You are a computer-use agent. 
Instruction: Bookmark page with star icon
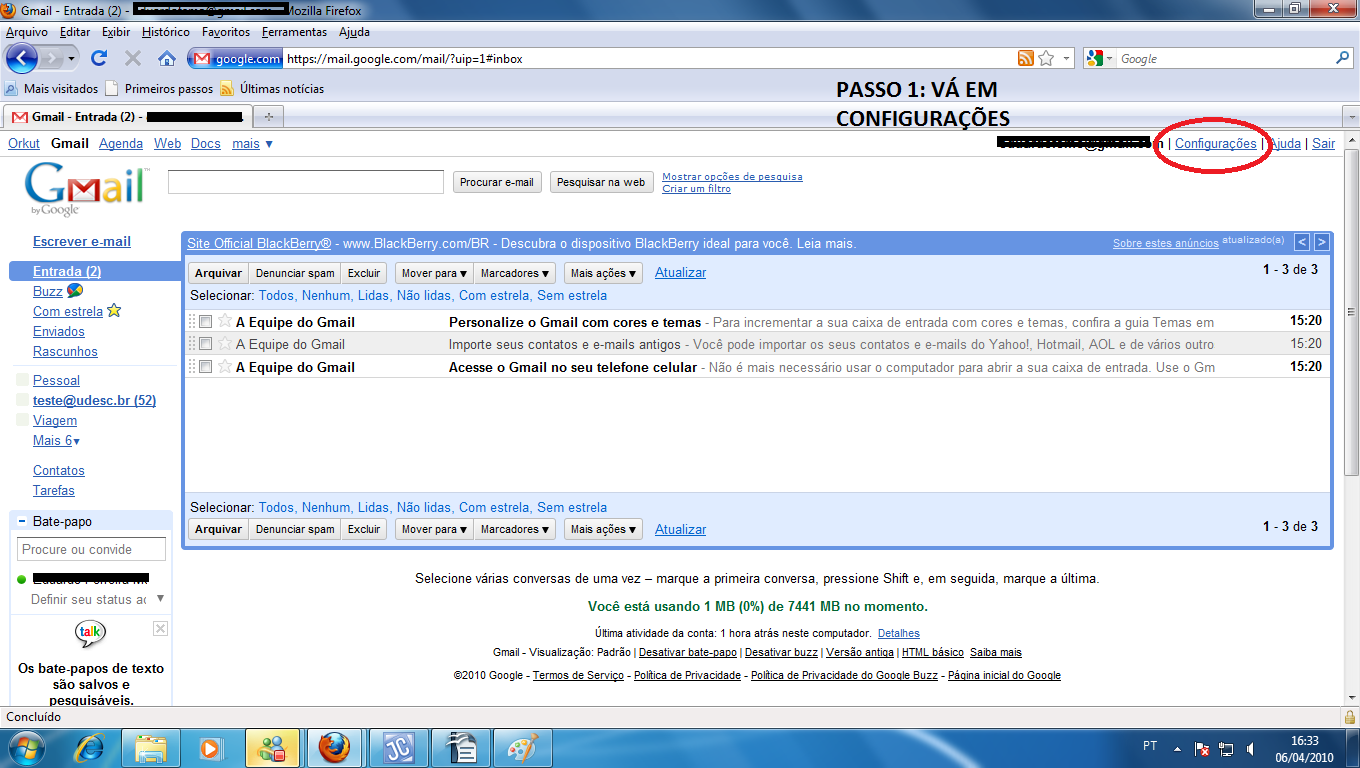[1046, 58]
